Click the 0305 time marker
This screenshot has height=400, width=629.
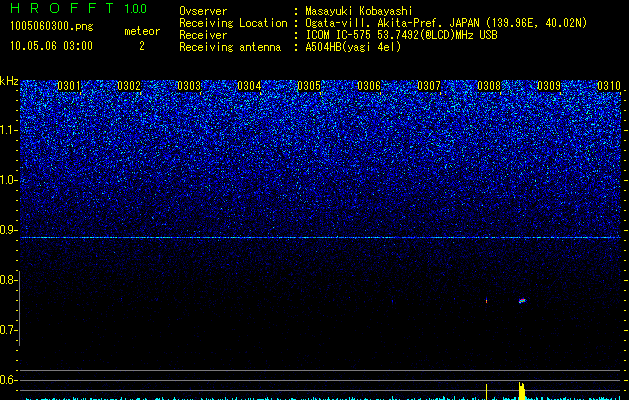[309, 86]
